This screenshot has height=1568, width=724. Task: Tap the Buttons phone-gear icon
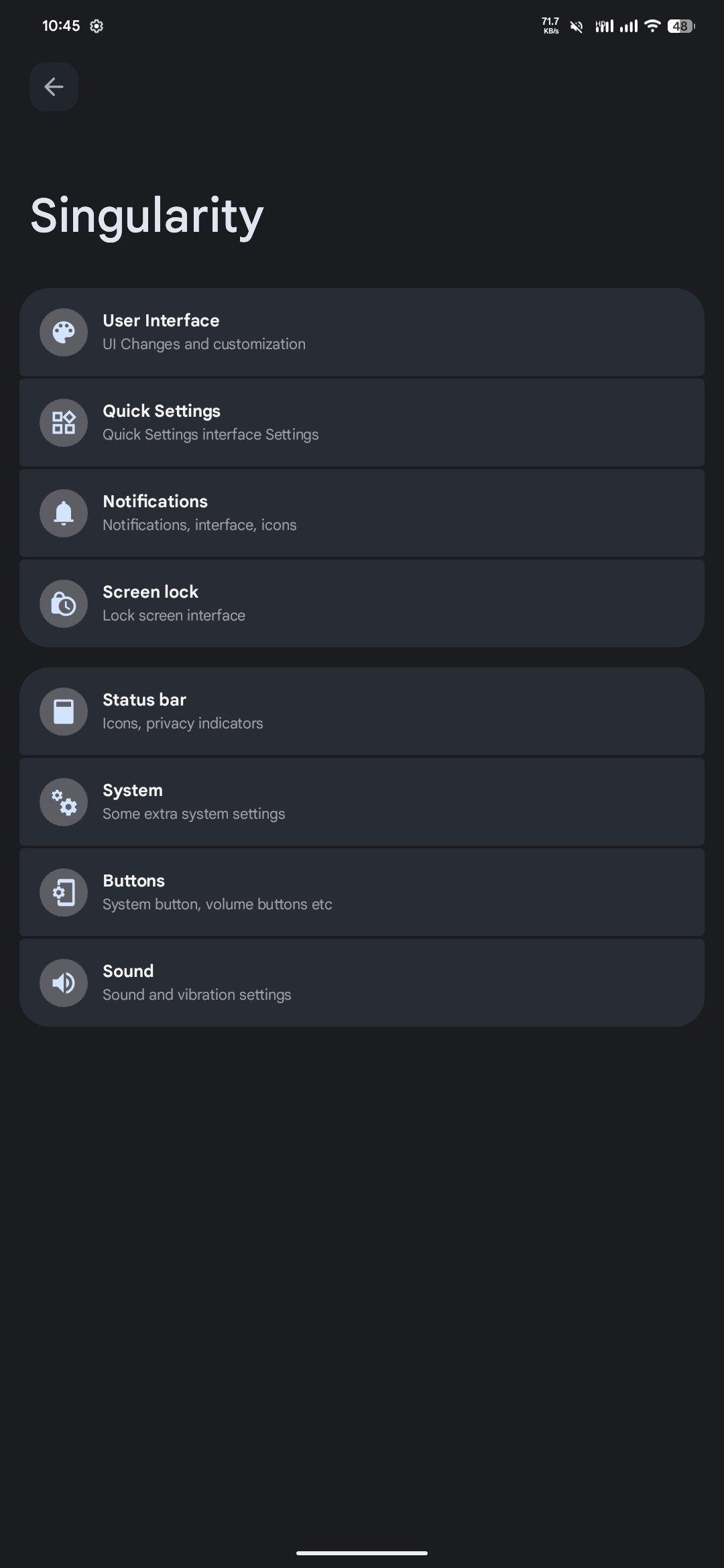point(64,893)
